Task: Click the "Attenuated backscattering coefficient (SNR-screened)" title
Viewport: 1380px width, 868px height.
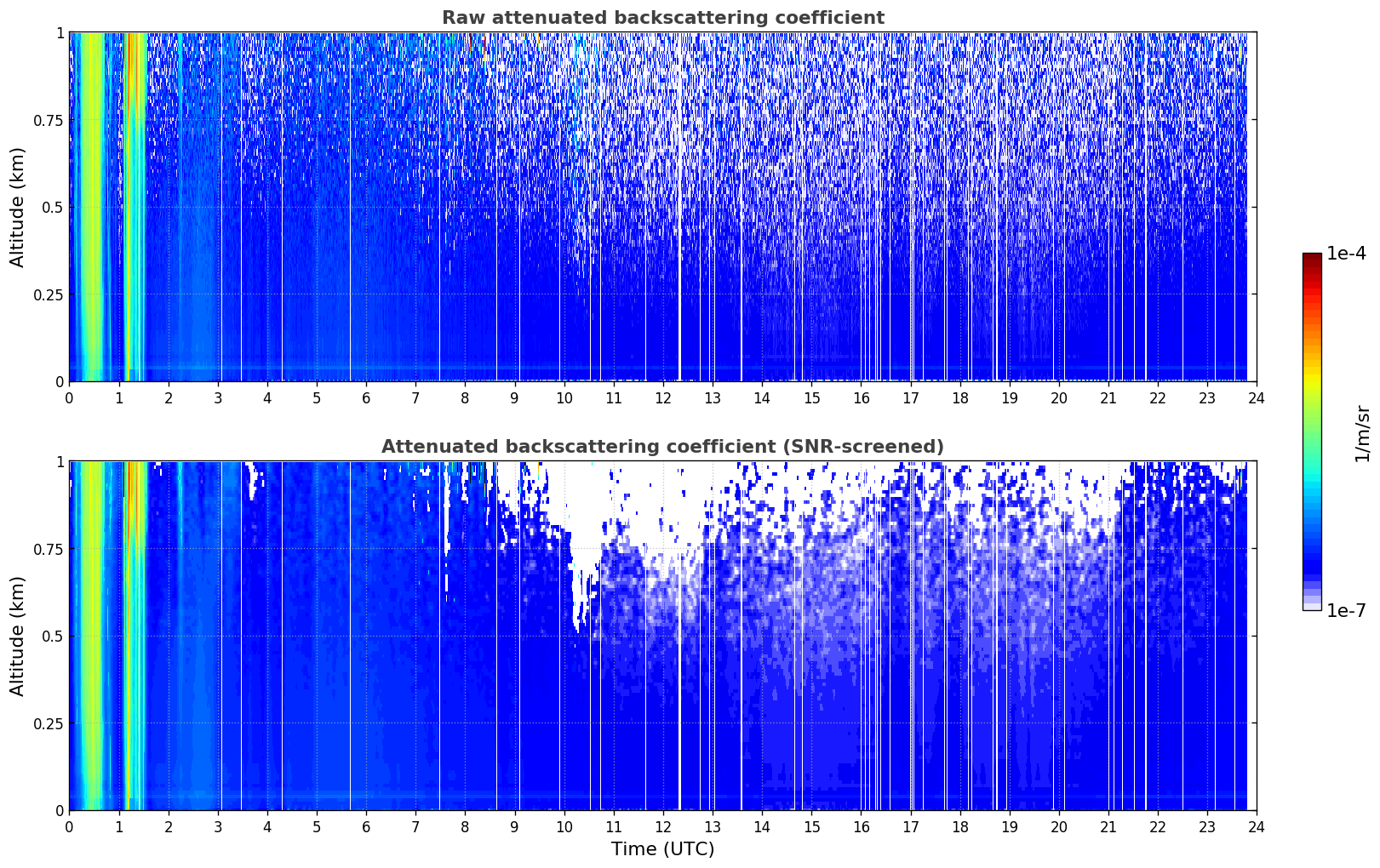Action: [662, 447]
